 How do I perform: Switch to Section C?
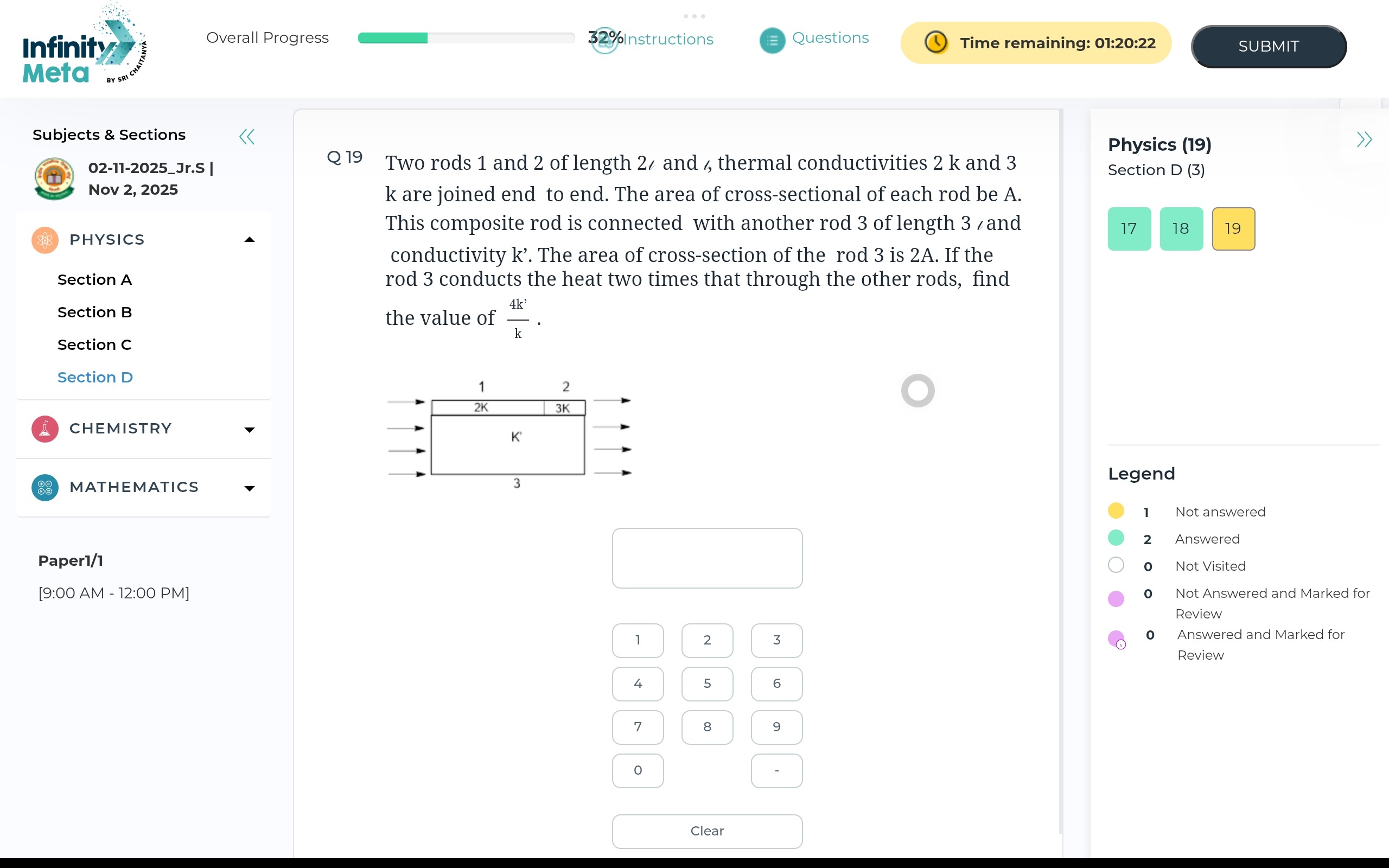click(x=95, y=345)
